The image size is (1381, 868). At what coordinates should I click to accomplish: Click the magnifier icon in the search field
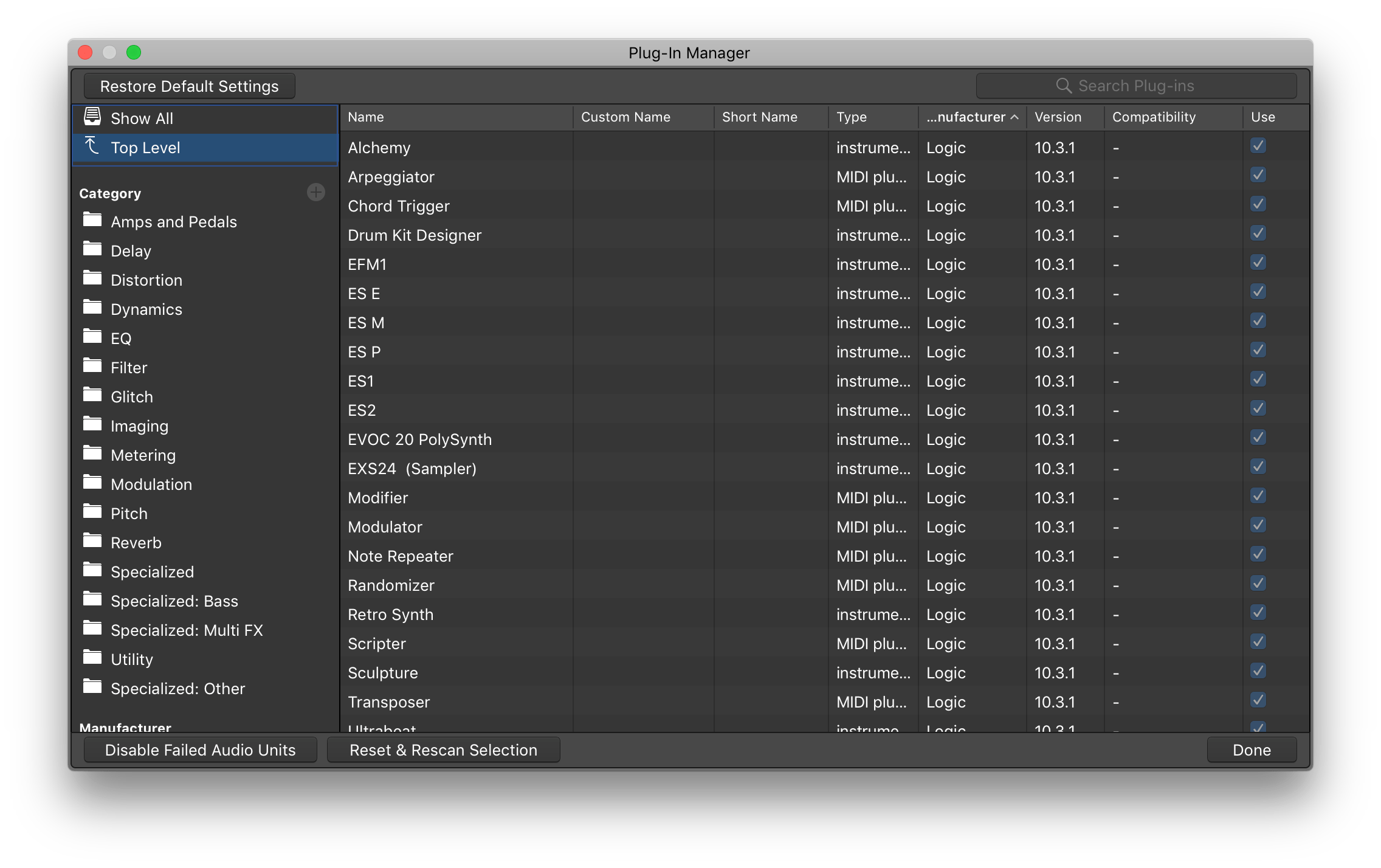[1064, 85]
